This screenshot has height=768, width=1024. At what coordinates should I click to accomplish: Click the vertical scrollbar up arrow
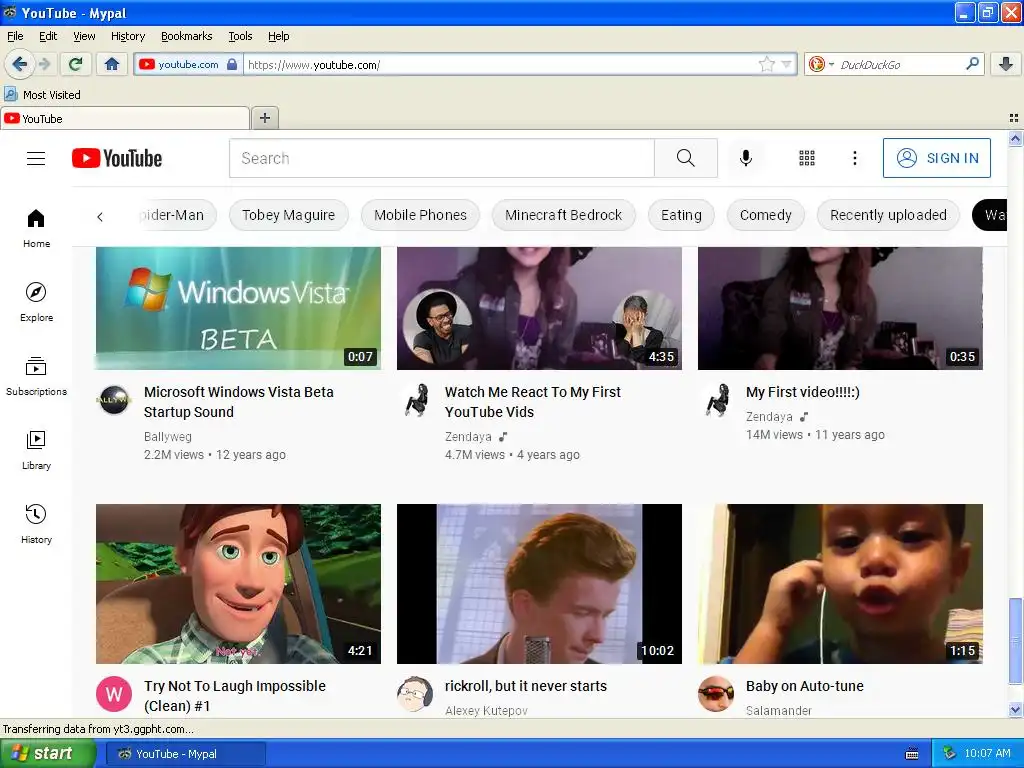coord(1015,138)
